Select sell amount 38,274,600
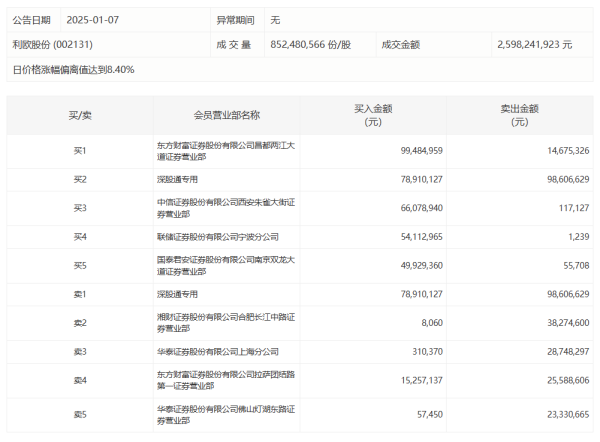 click(568, 323)
